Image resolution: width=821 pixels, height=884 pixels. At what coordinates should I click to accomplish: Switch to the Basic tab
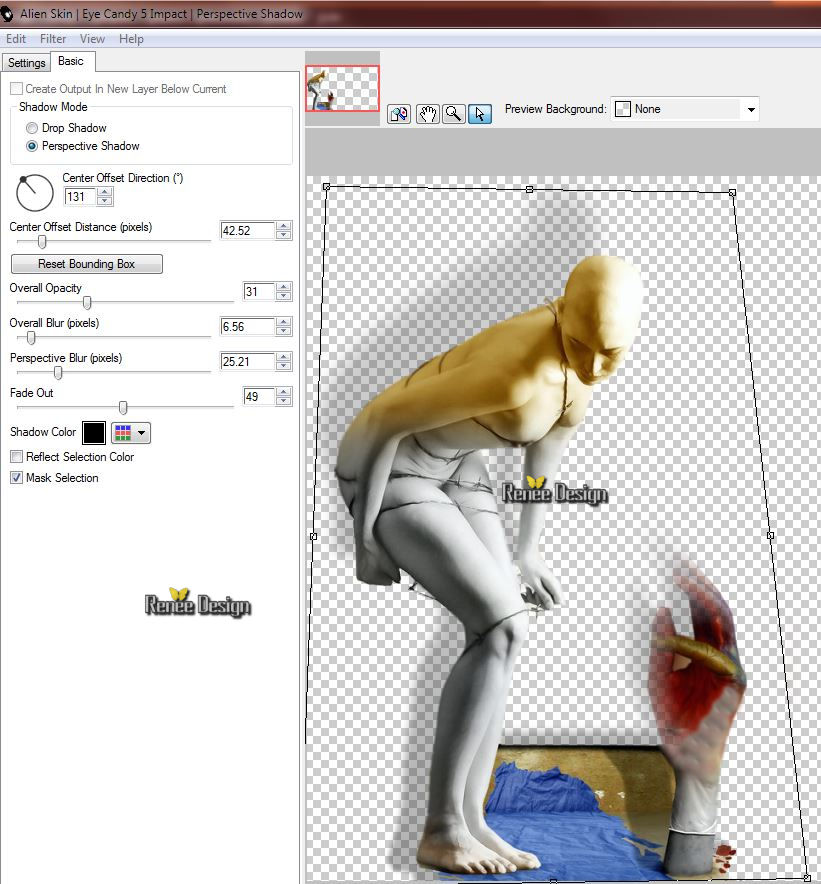tap(71, 61)
